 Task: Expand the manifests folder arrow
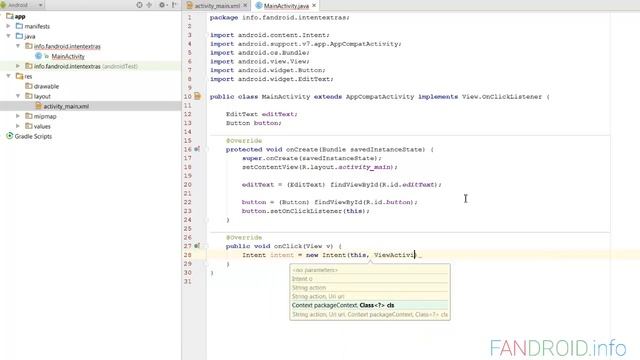9,26
